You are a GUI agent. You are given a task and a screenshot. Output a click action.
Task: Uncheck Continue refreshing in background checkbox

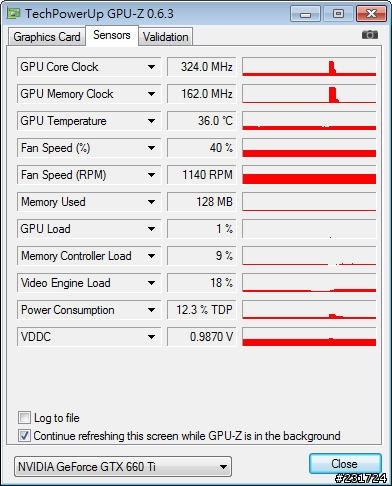click(x=24, y=436)
